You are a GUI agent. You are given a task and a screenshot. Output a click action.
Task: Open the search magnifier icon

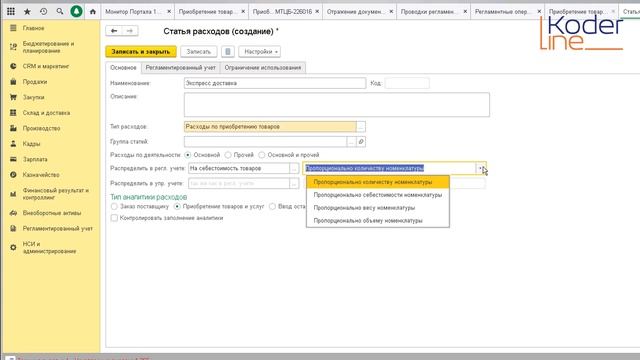[x=60, y=11]
